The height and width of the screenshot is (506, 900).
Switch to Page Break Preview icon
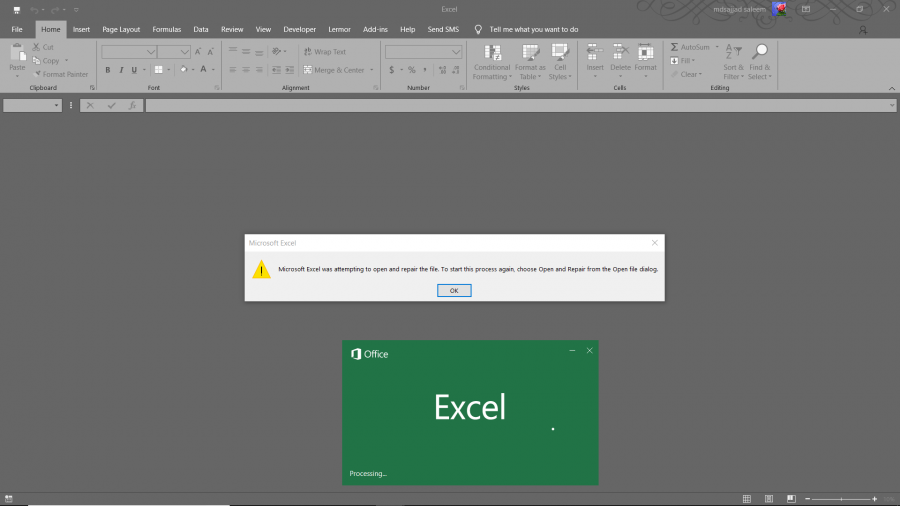tap(791, 499)
